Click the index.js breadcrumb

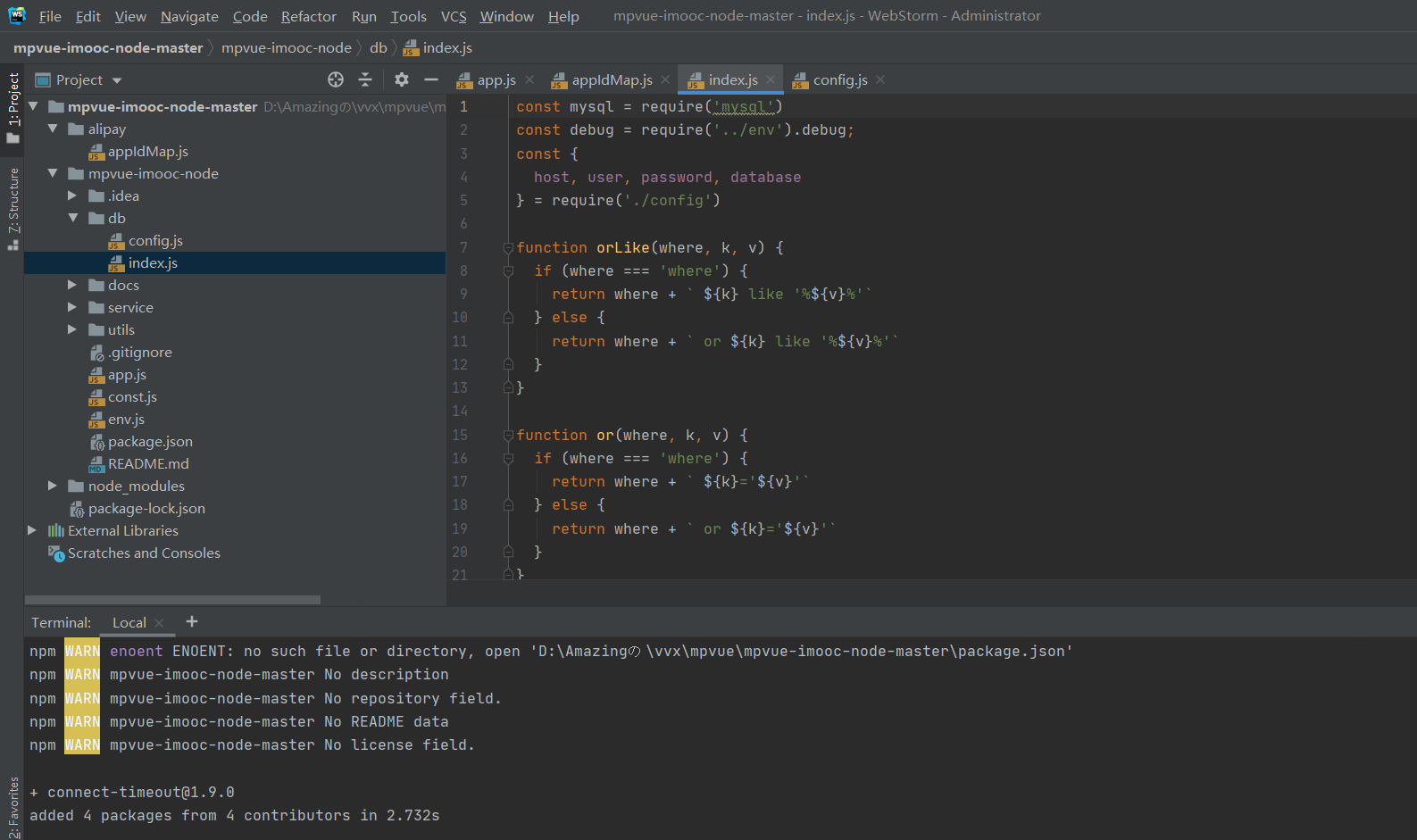click(x=438, y=47)
